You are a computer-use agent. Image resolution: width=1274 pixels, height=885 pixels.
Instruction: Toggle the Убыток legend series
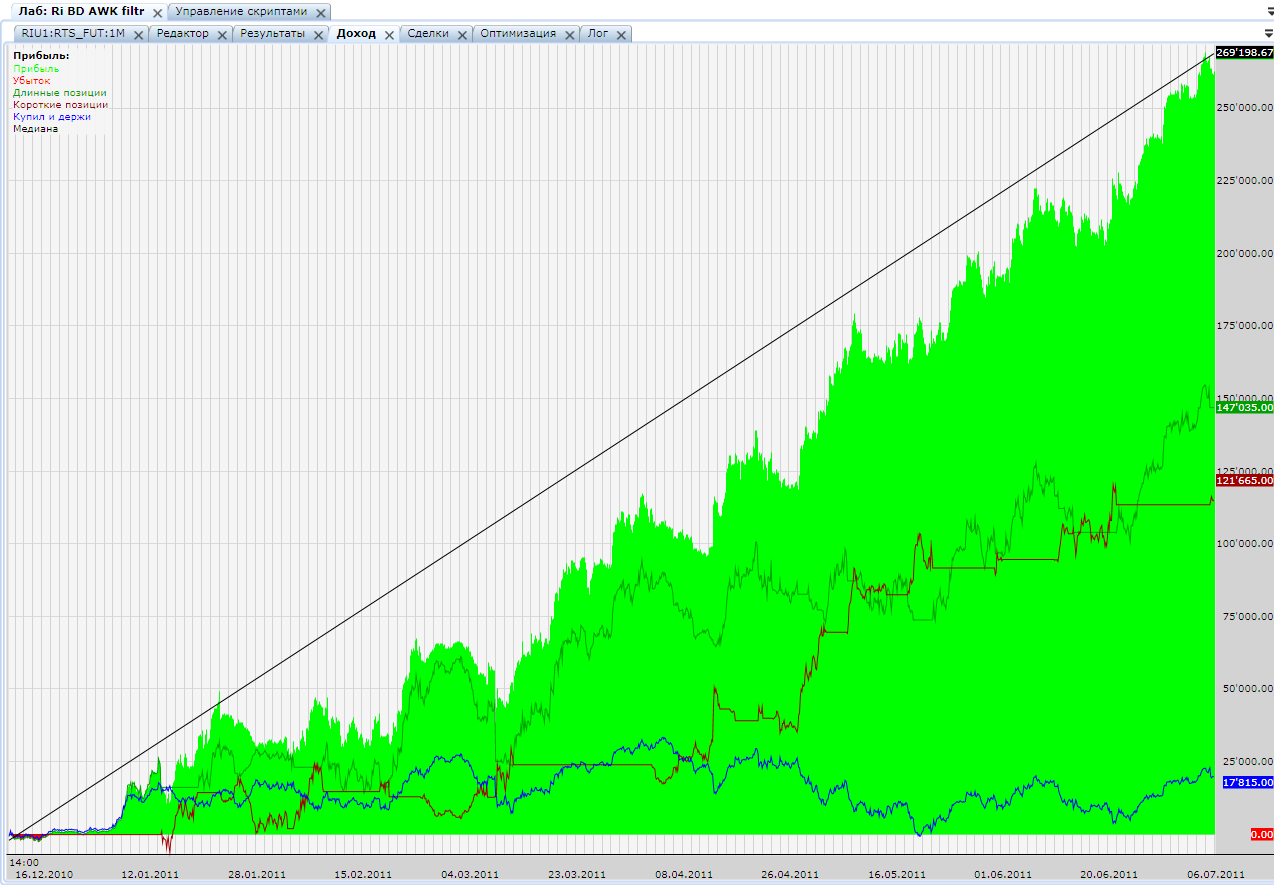point(32,80)
